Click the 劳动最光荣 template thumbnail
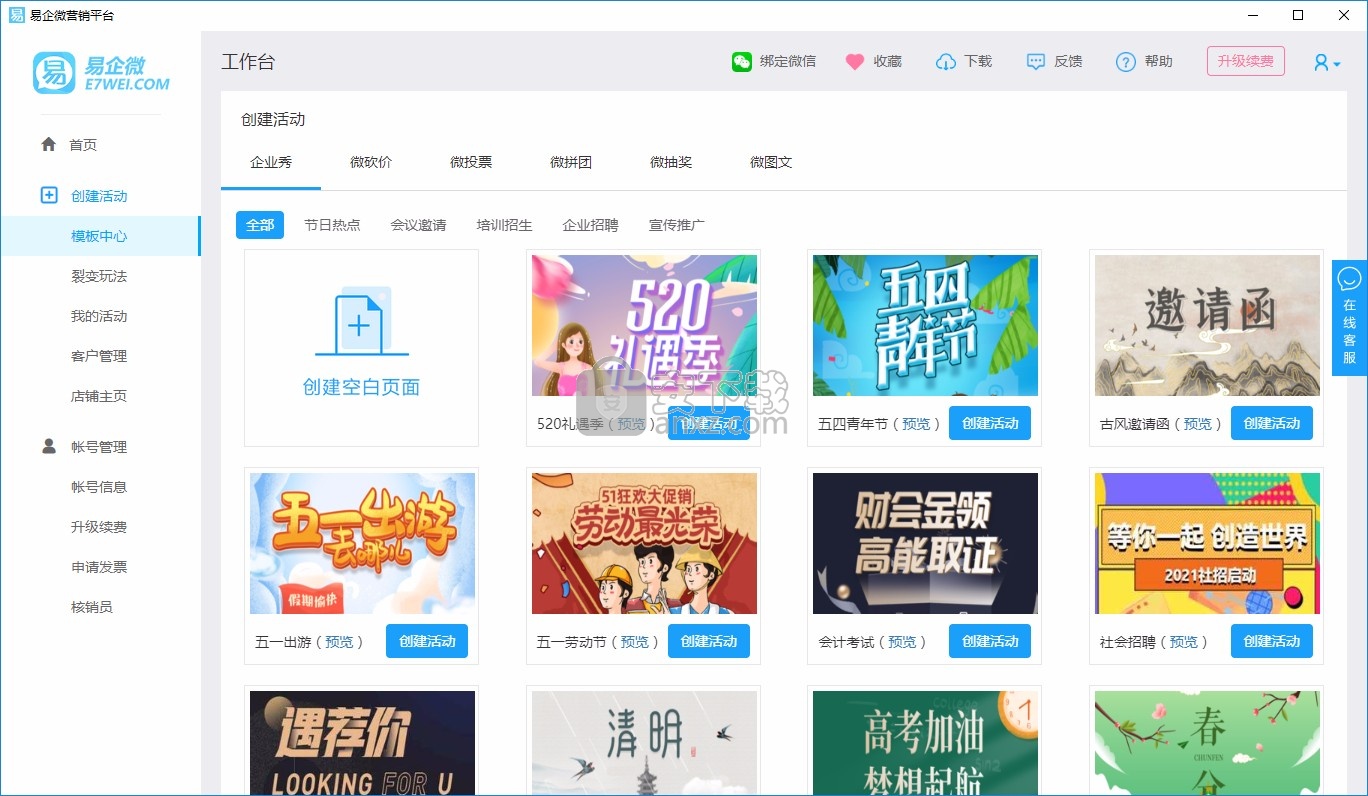Image resolution: width=1368 pixels, height=796 pixels. point(644,543)
